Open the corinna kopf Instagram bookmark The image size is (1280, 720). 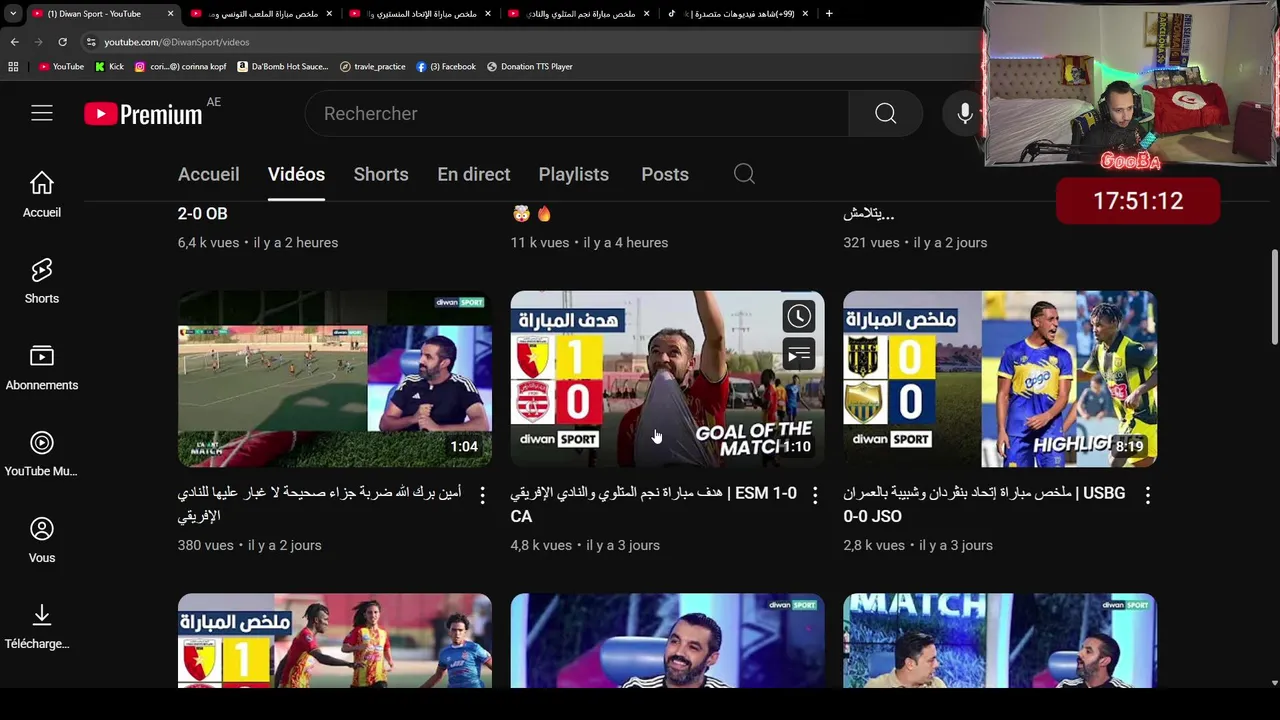181,67
